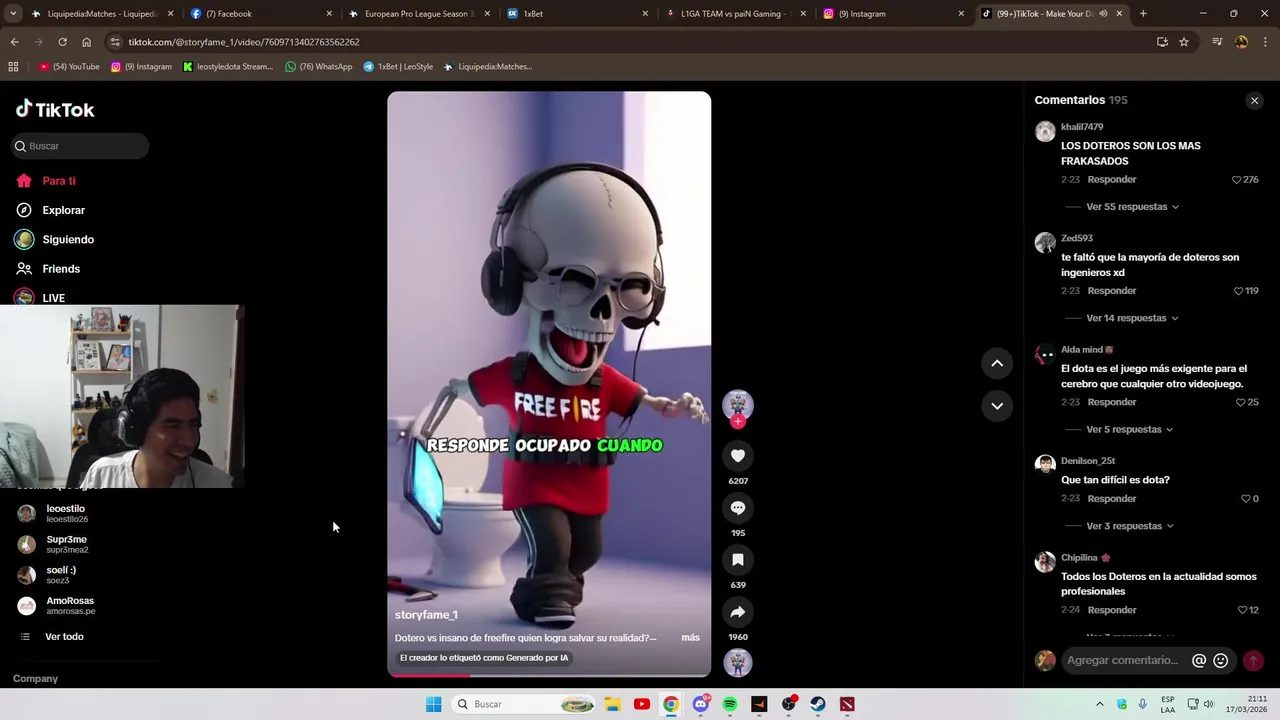The width and height of the screenshot is (1280, 720).
Task: Go to the previous video with up arrow
Action: coord(997,364)
